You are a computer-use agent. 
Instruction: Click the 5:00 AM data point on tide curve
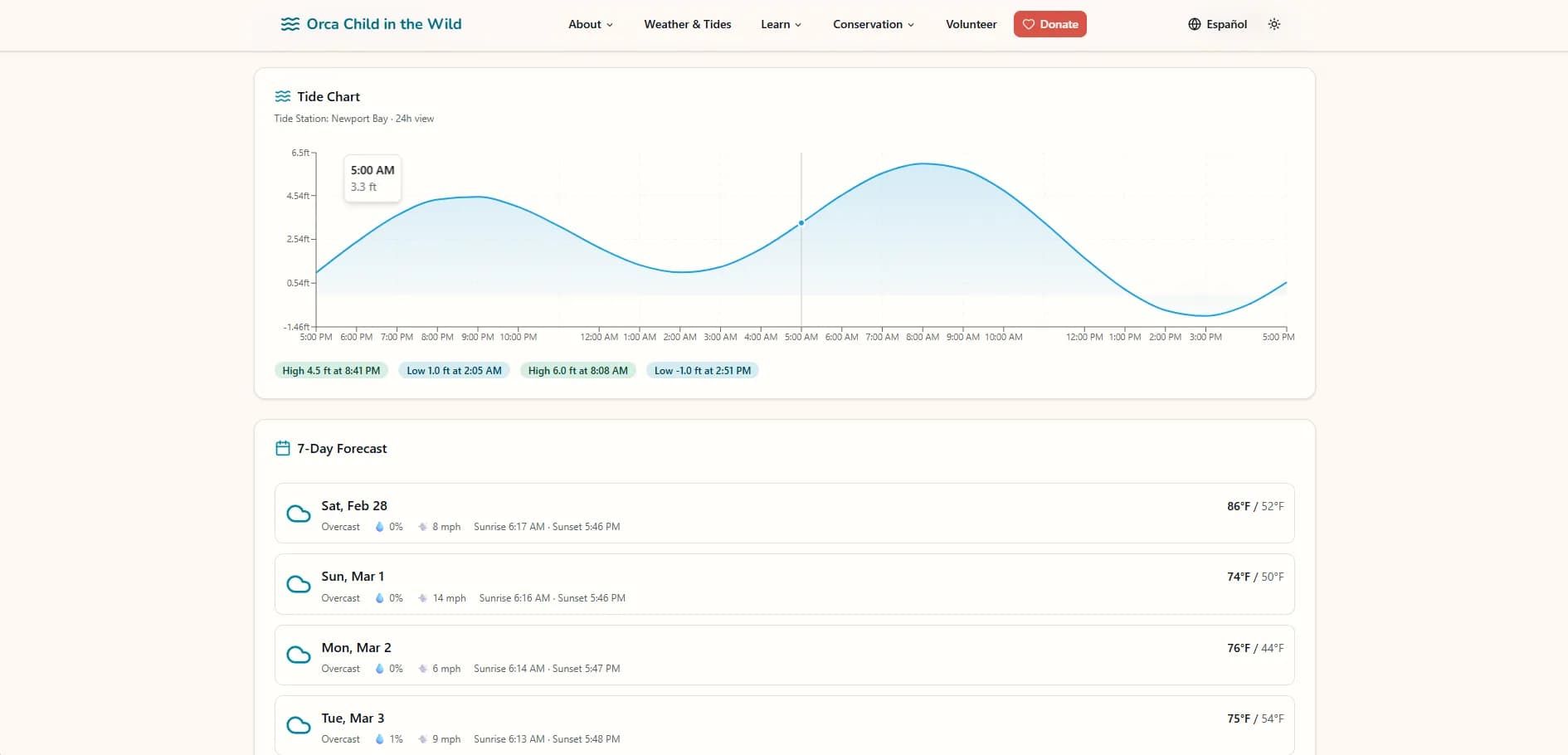pyautogui.click(x=801, y=223)
